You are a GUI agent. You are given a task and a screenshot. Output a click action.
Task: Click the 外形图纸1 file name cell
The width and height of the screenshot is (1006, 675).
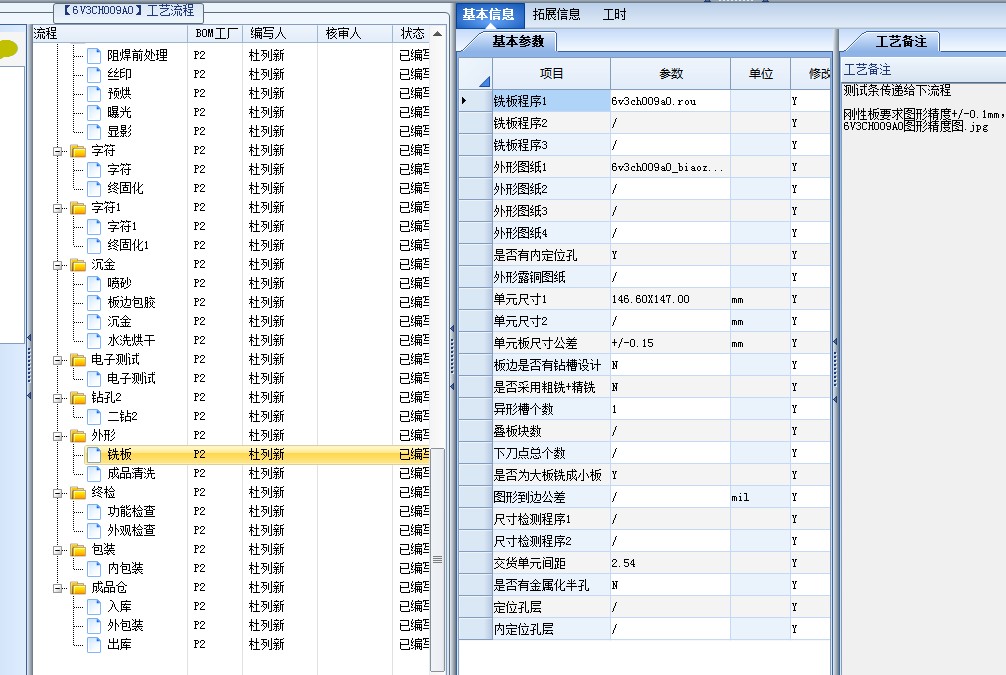670,167
